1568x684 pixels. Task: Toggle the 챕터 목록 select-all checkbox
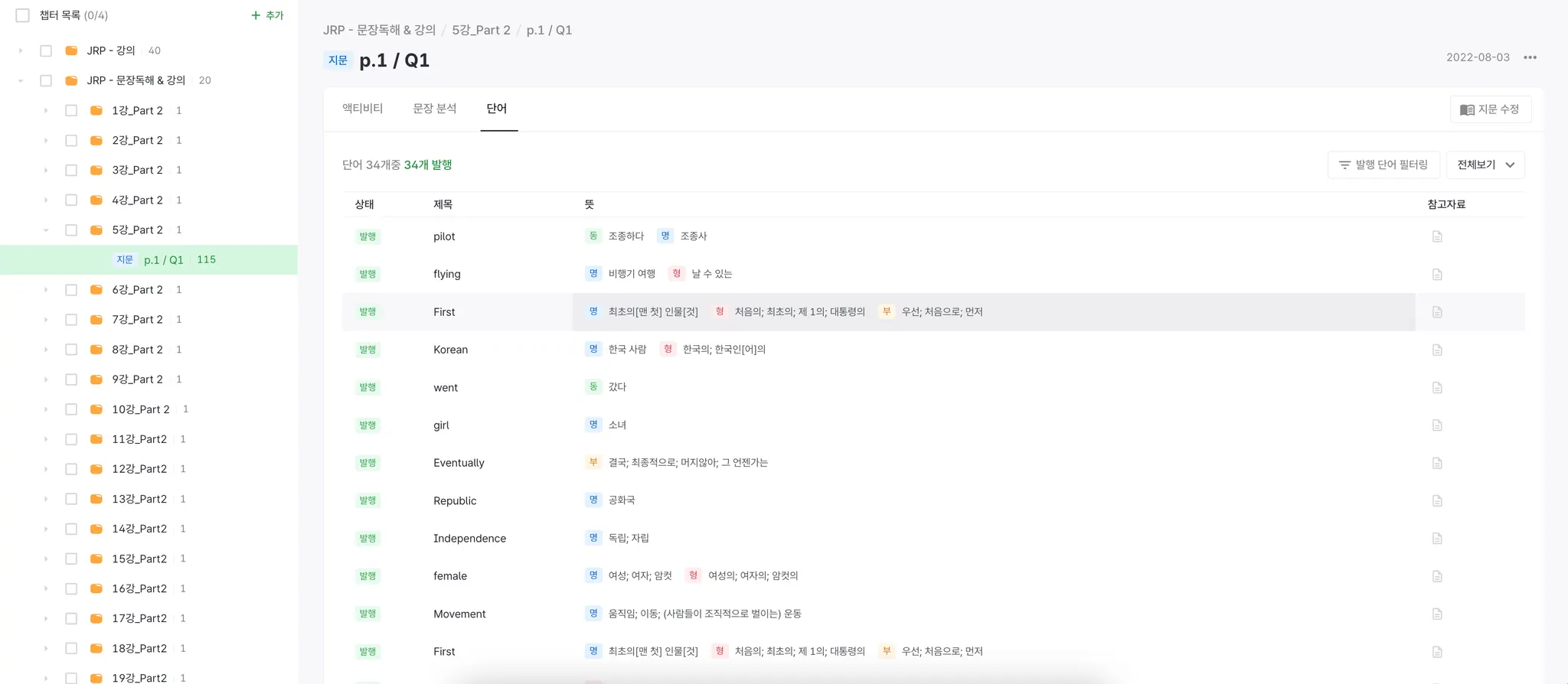click(23, 15)
